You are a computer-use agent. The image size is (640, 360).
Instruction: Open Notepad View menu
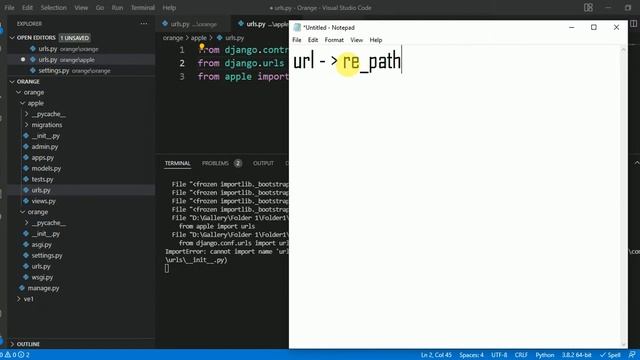tap(356, 40)
